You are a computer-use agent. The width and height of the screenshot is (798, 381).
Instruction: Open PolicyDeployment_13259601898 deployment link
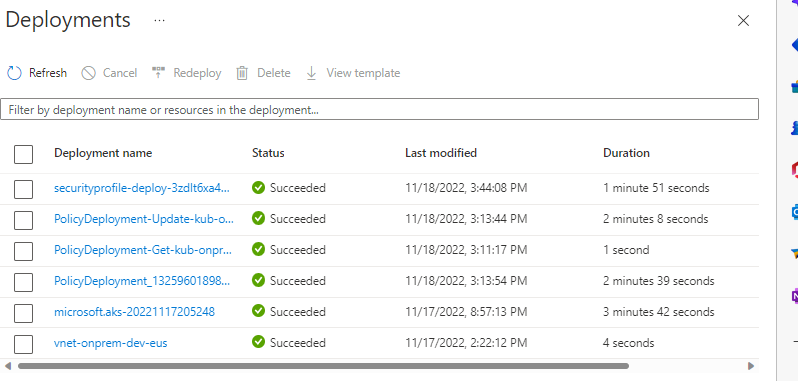(142, 281)
